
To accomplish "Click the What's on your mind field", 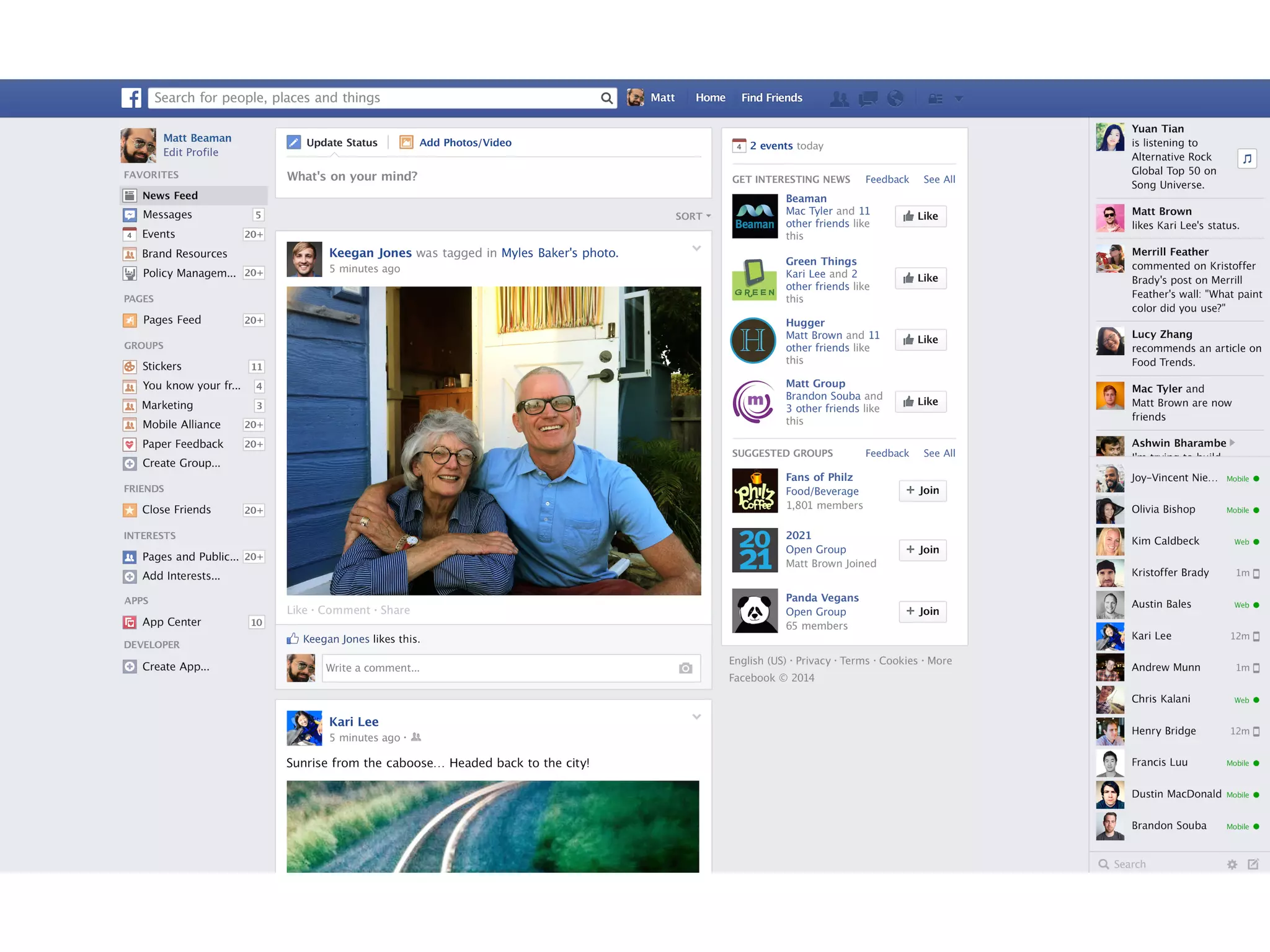I will point(493,177).
